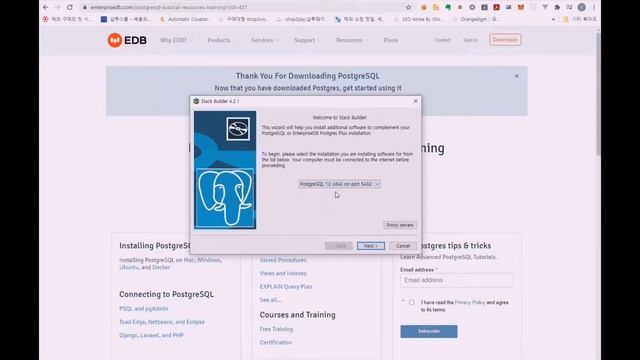This screenshot has height=360, width=640.
Task: Open the Orangedigm bookmark
Action: (x=476, y=19)
